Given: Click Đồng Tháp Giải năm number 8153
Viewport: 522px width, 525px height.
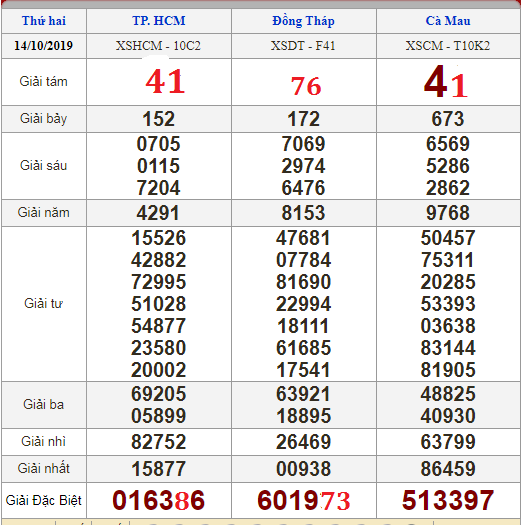Looking at the screenshot, I should 303,213.
